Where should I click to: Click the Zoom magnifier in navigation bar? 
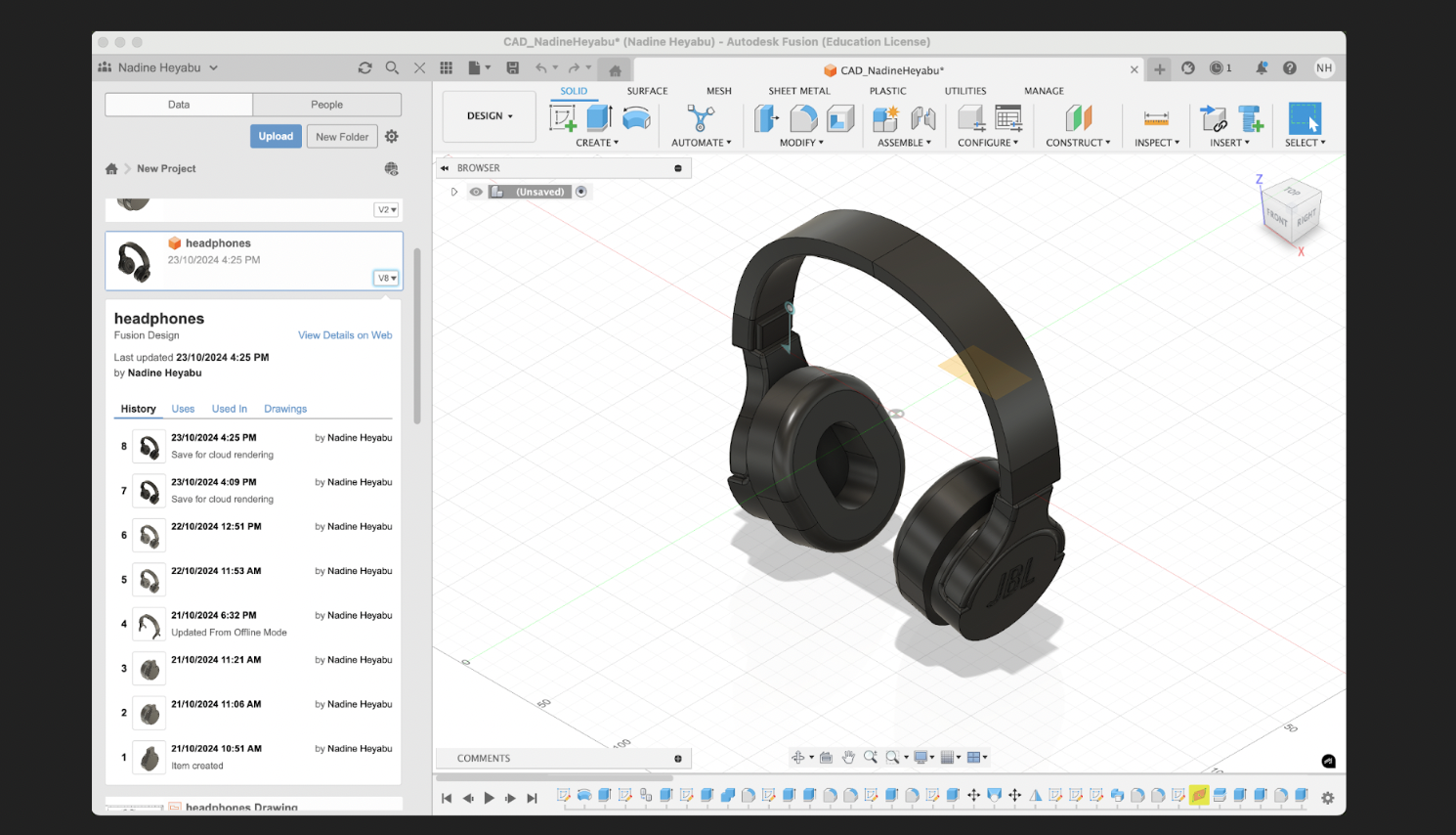870,757
